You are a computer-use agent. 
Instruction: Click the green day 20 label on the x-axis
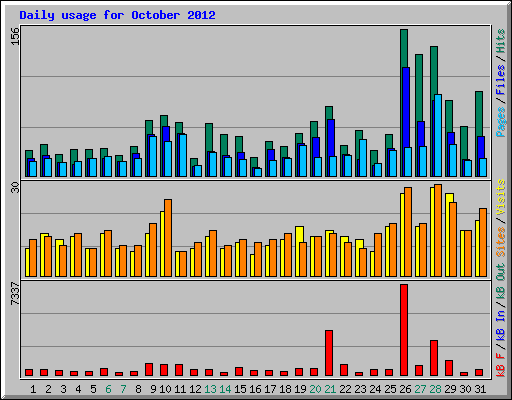[x=315, y=389]
